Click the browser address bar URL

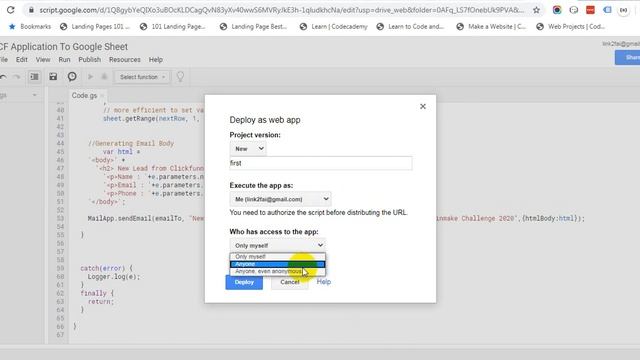282,10
